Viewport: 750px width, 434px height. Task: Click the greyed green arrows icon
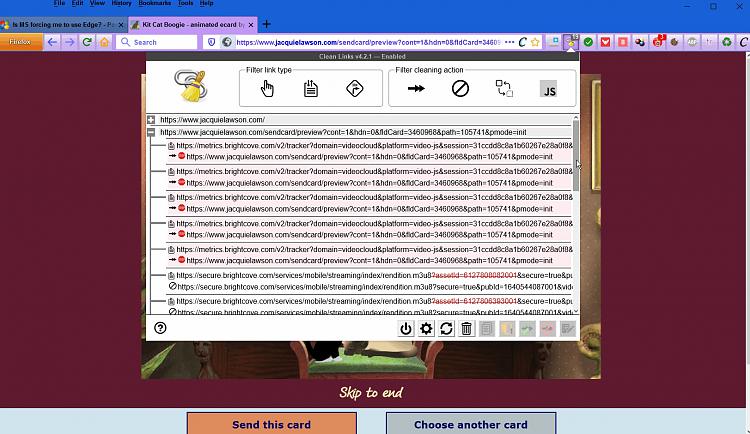pos(527,329)
